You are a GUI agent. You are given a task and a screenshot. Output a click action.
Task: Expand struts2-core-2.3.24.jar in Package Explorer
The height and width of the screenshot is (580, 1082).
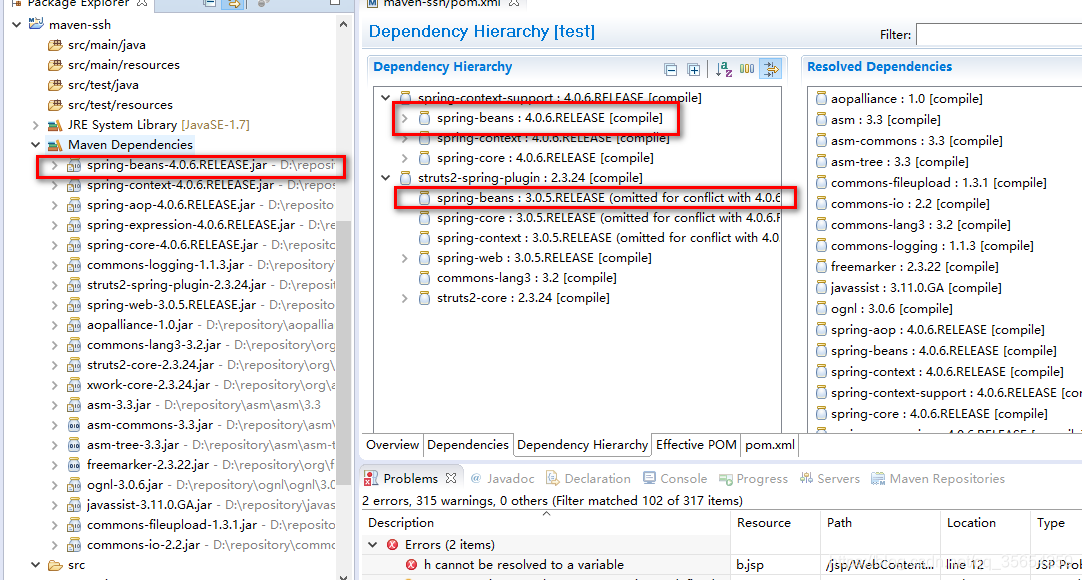click(55, 366)
